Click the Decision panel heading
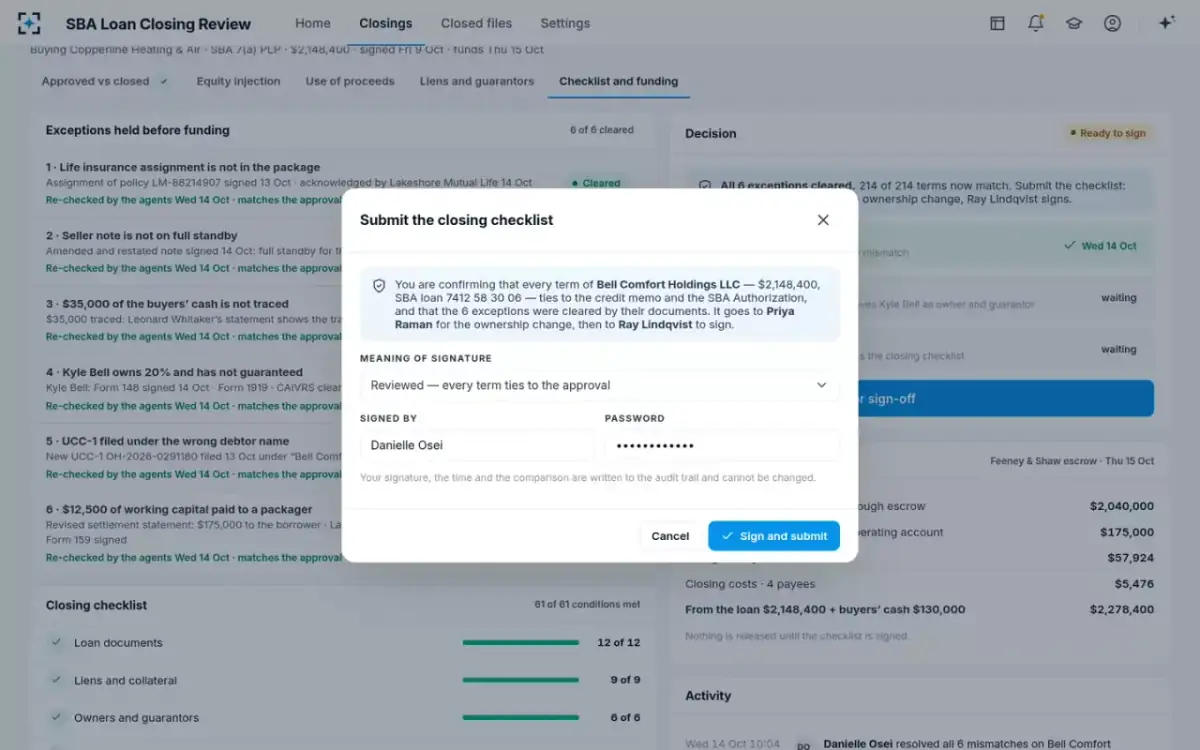Screen dimensions: 1200x750 (711, 133)
